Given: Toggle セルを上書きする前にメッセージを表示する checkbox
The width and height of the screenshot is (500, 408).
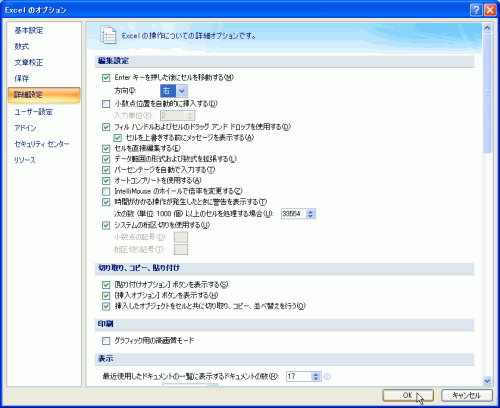Looking at the screenshot, I should point(117,138).
